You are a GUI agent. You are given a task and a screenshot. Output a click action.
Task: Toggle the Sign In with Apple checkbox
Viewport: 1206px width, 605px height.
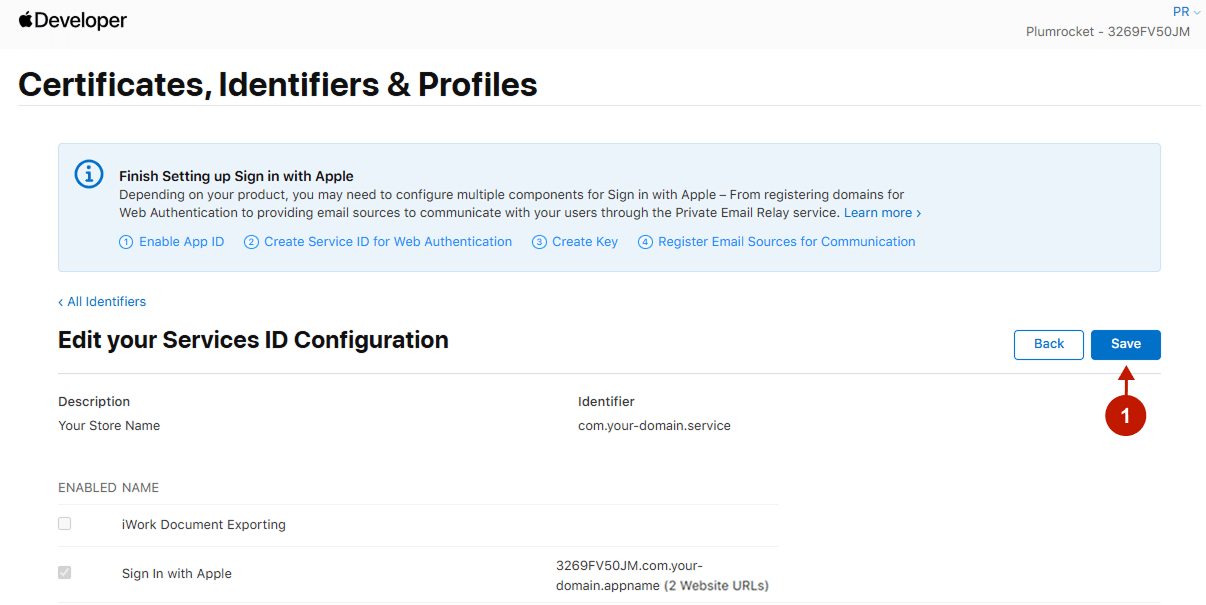(x=65, y=573)
